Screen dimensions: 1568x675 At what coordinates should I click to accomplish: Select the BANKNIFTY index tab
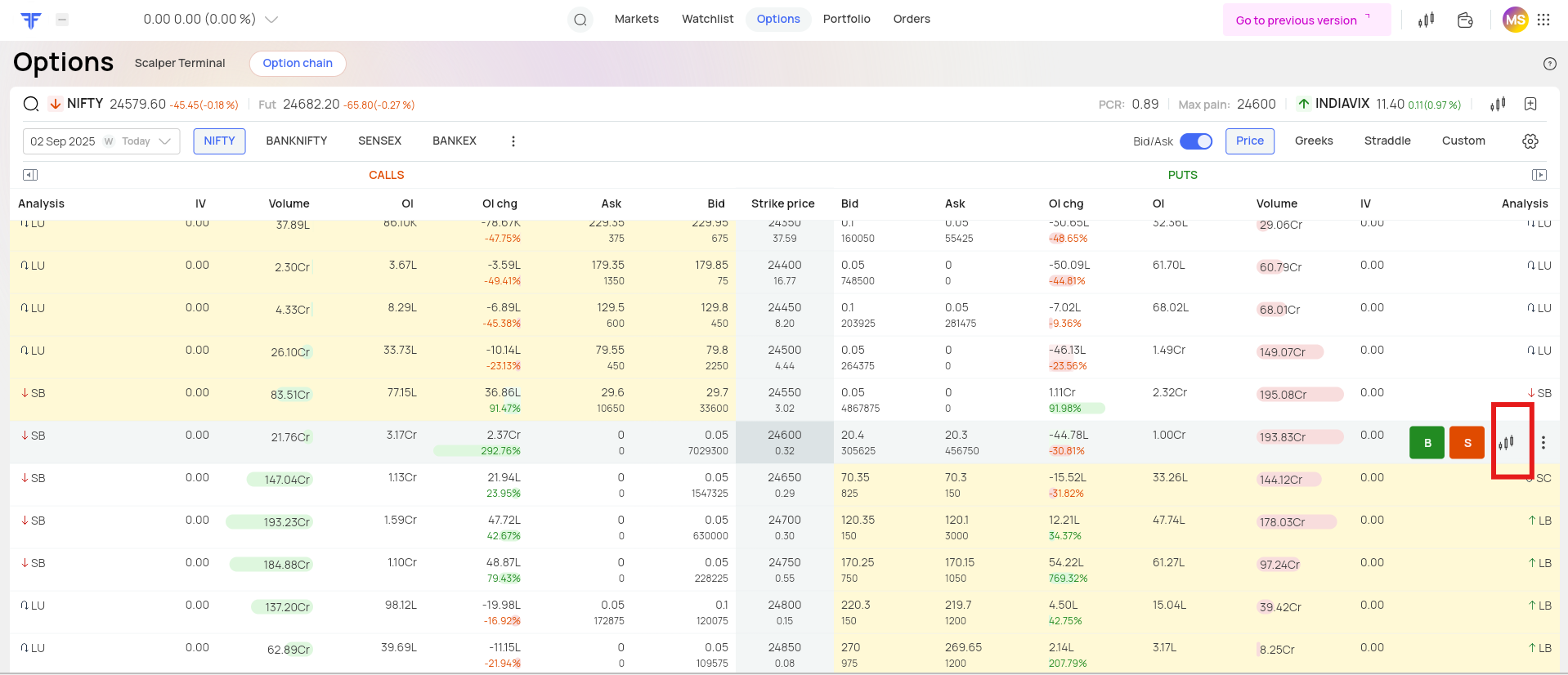pos(296,141)
